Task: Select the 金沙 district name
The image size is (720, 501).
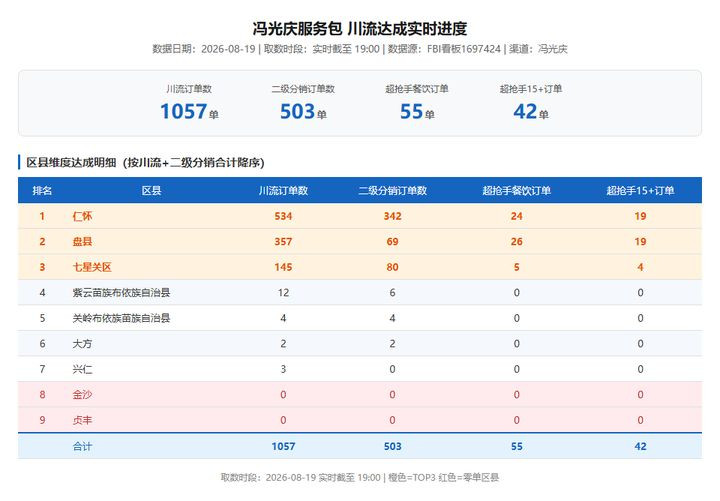Action: [82, 394]
